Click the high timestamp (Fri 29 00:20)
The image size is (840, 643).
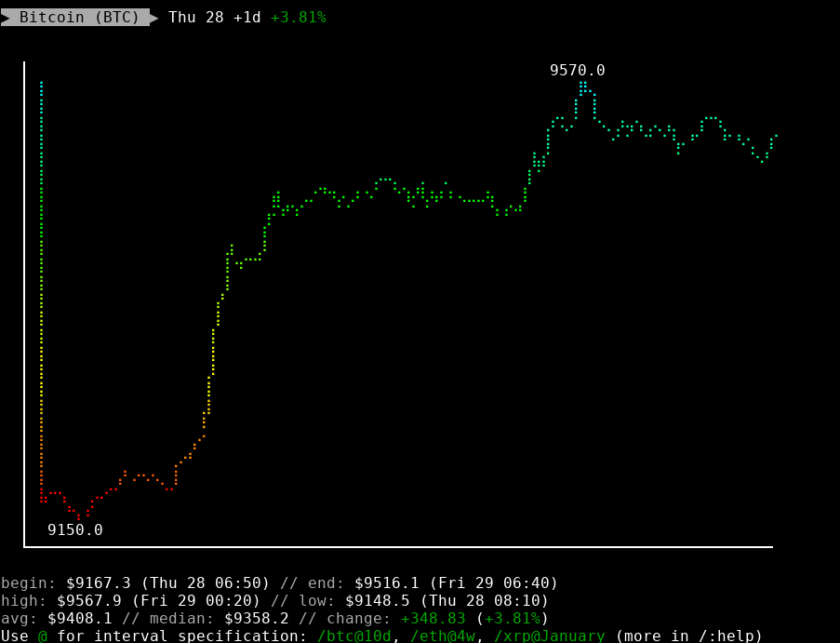point(196,601)
